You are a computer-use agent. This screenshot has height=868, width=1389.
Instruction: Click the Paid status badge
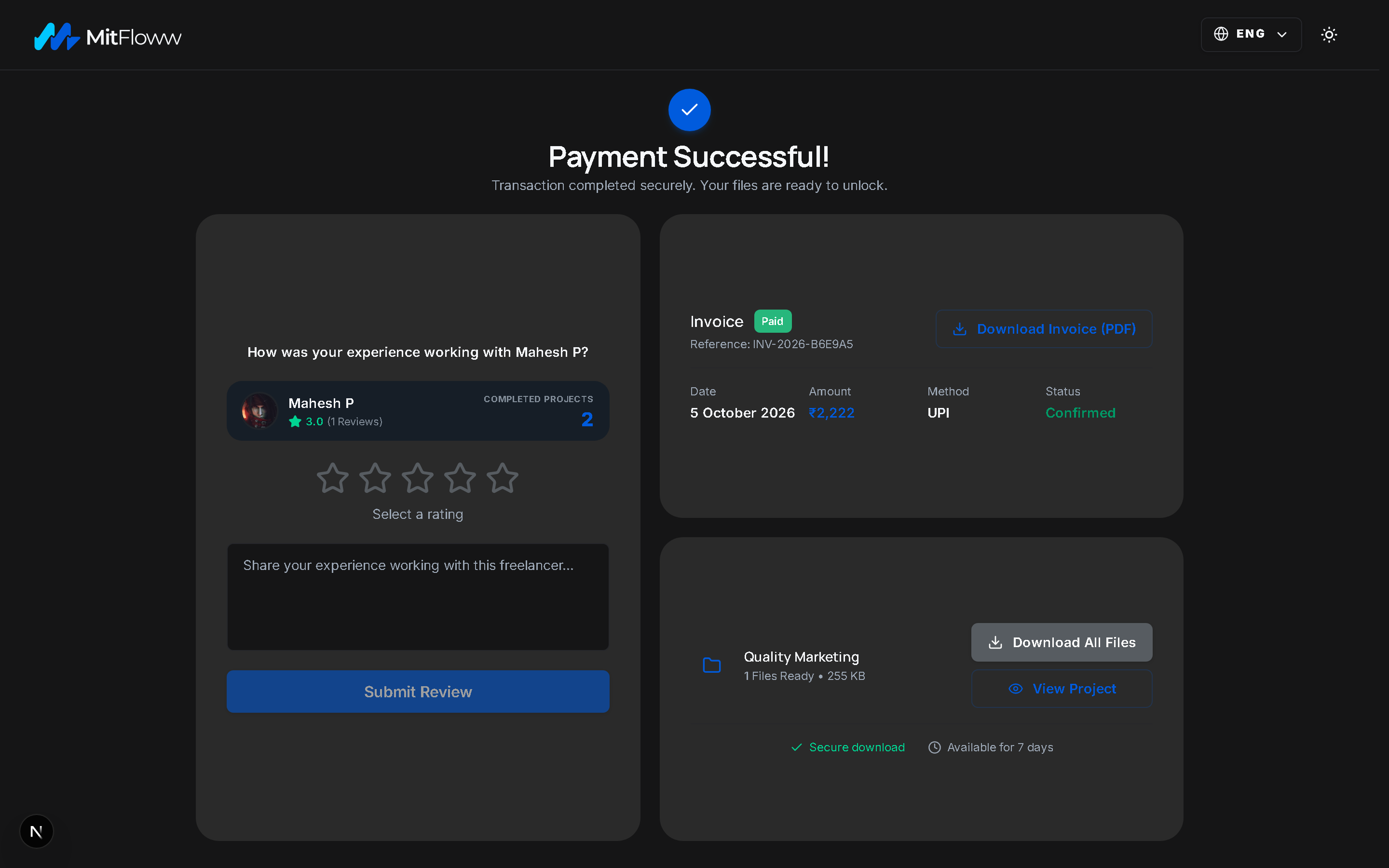click(x=773, y=321)
